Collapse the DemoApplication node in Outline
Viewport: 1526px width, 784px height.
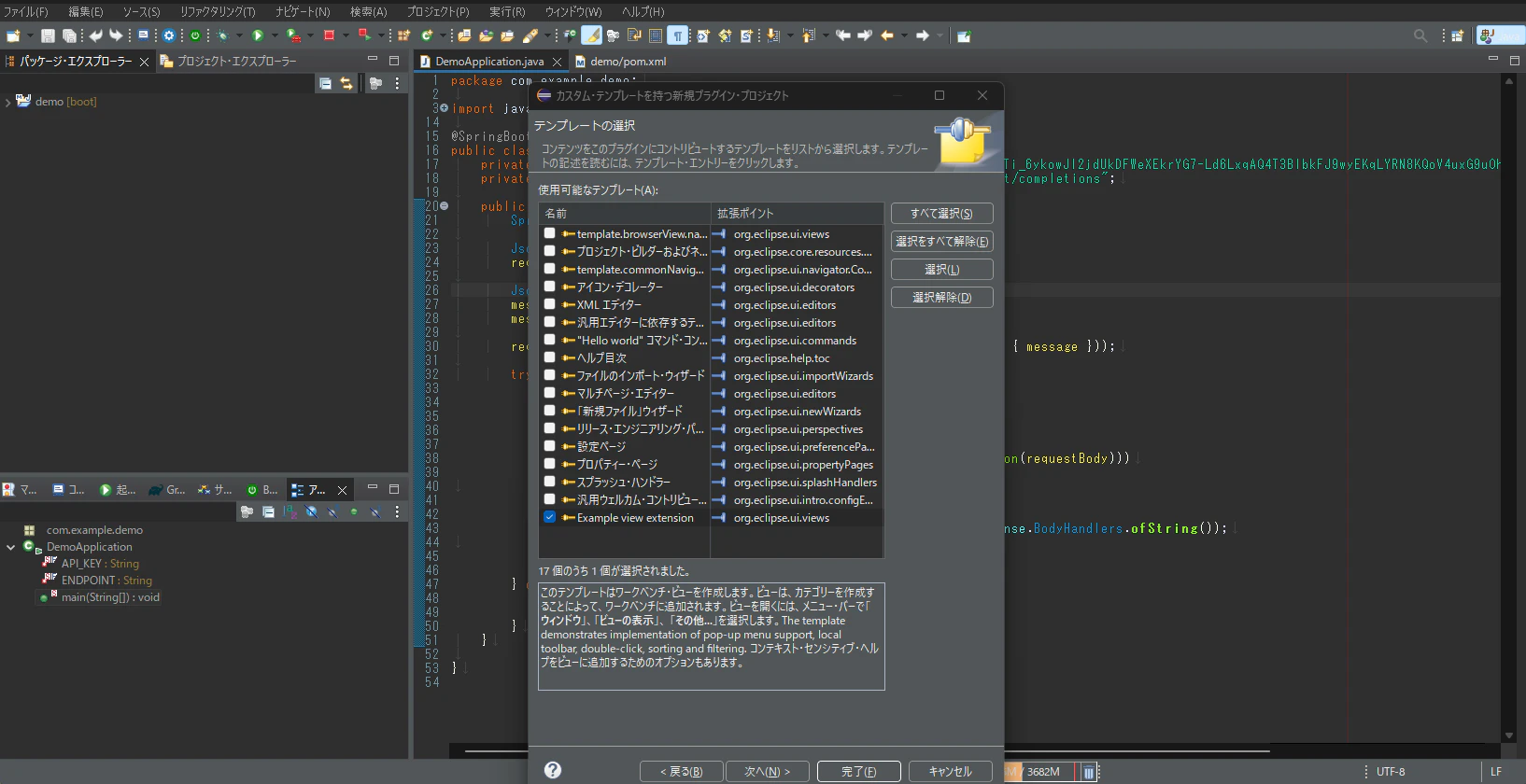point(10,547)
